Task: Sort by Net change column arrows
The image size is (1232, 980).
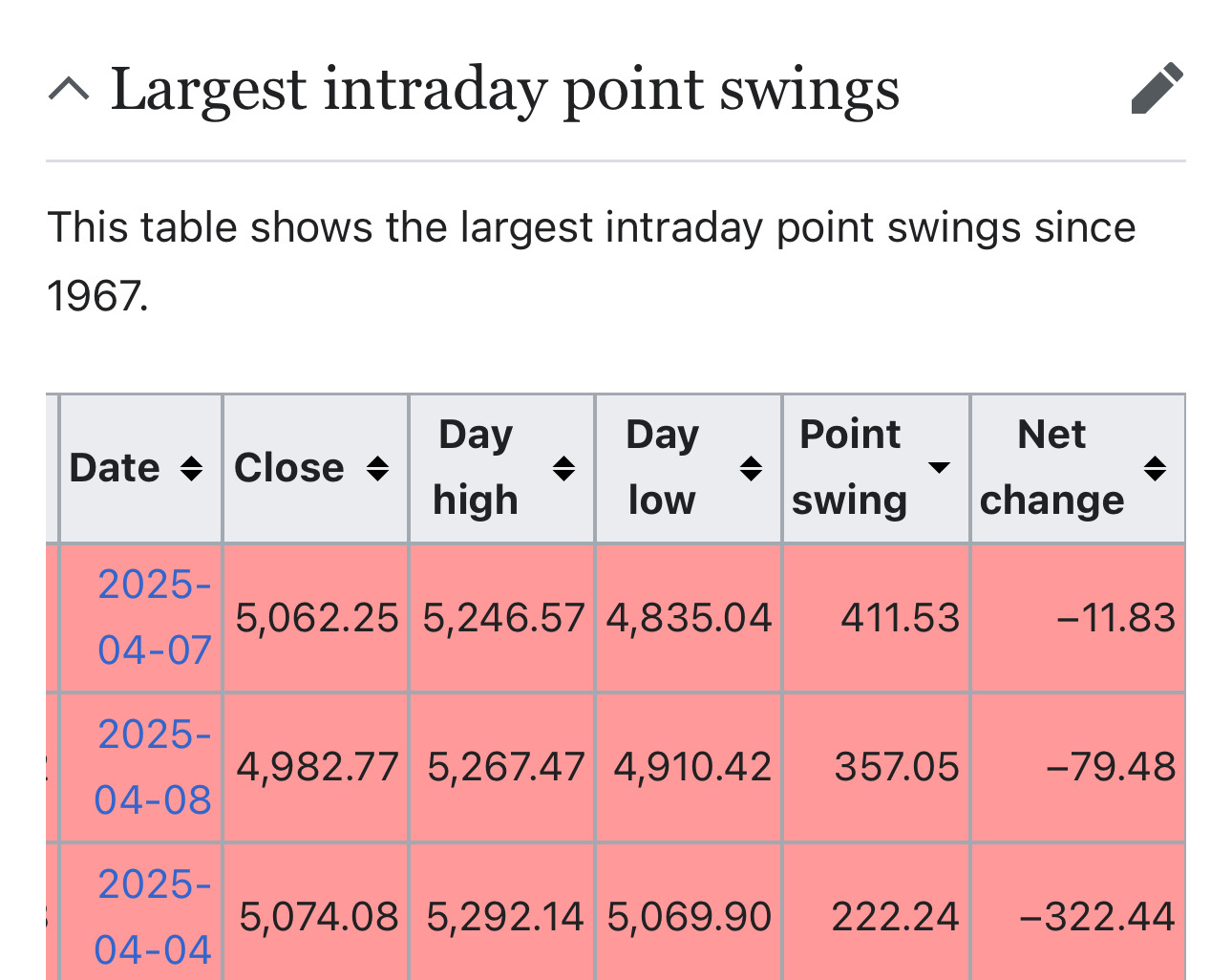Action: [x=1156, y=468]
